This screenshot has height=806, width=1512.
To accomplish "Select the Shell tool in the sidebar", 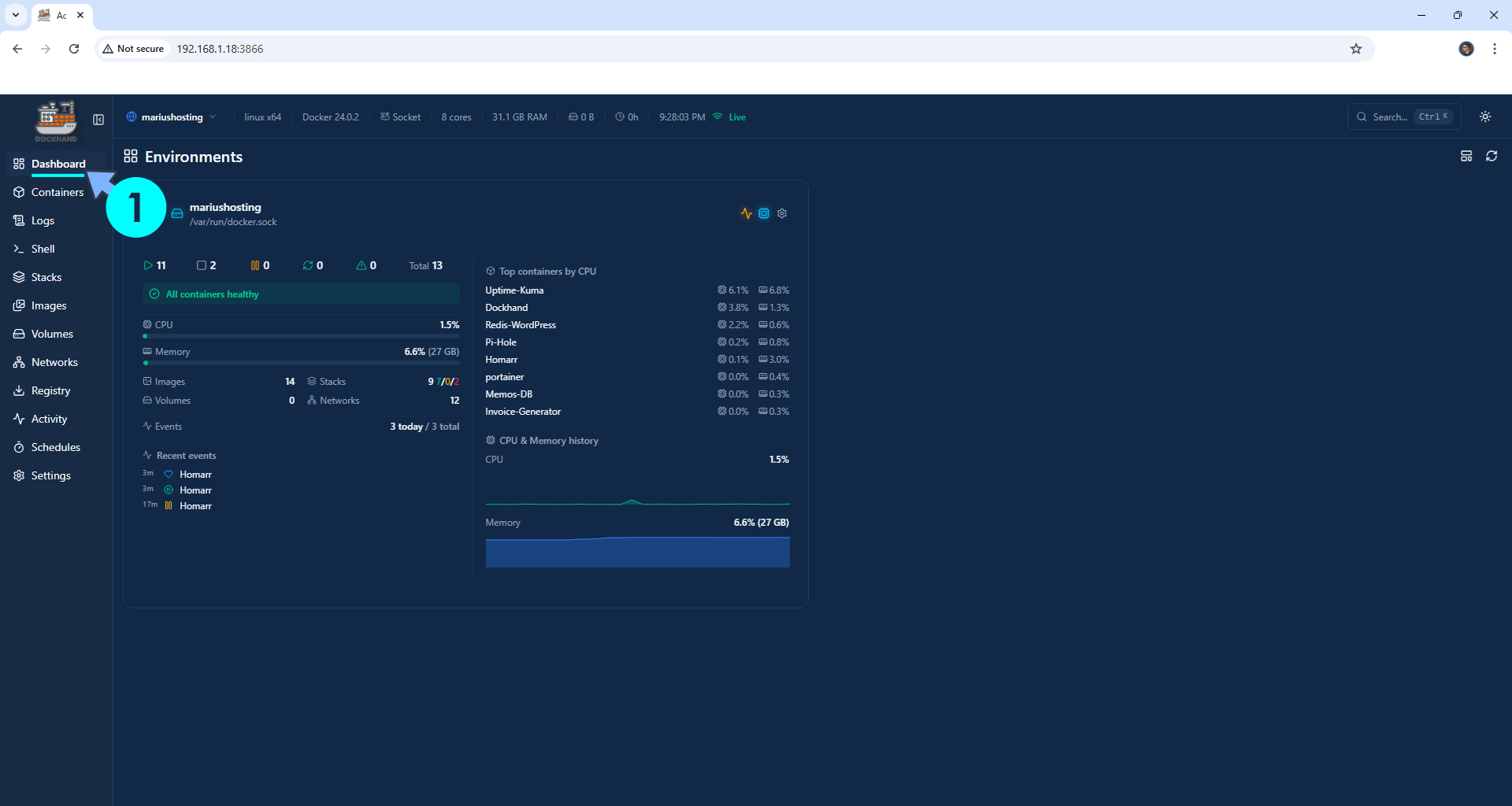I will (43, 248).
